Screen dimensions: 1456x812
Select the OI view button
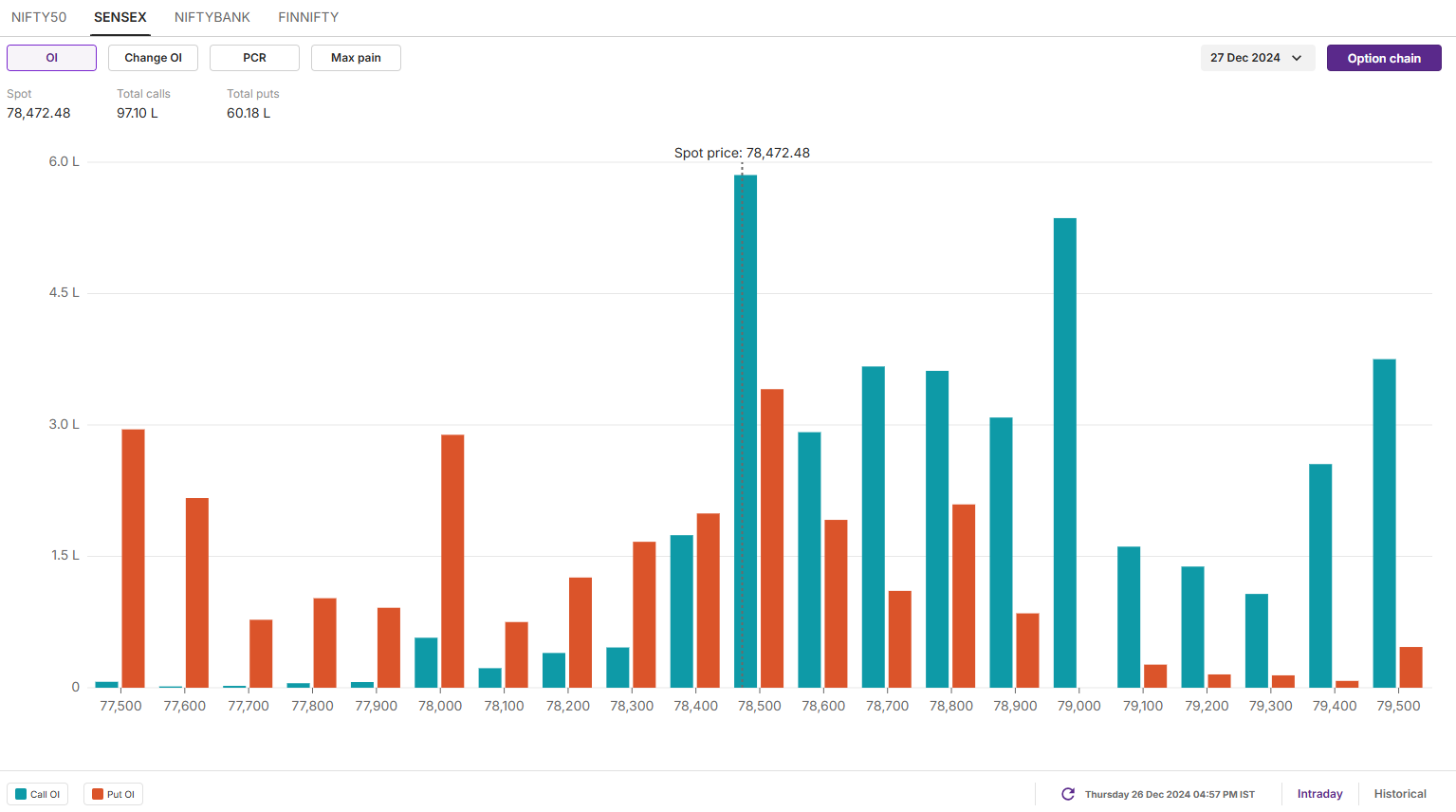[51, 58]
